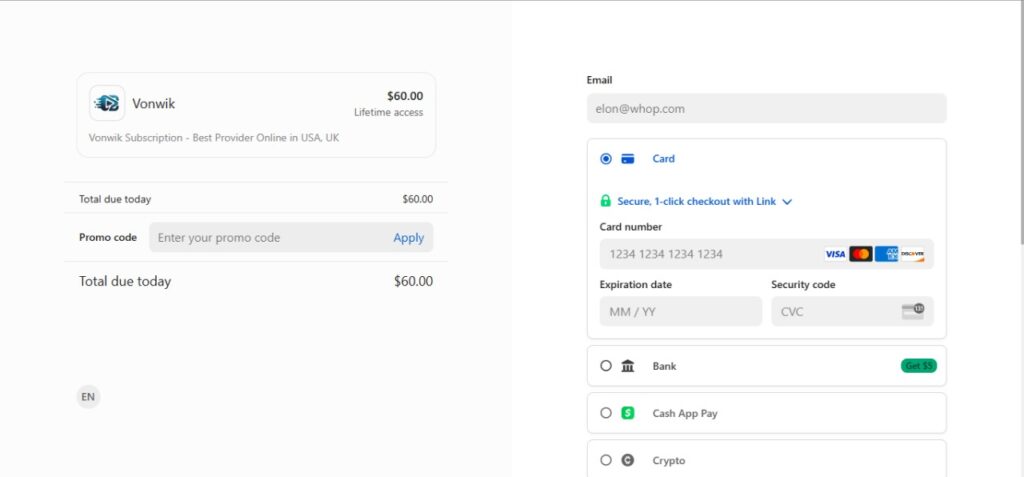1024x477 pixels.
Task: Click the green lock secure checkout icon
Action: pos(606,201)
